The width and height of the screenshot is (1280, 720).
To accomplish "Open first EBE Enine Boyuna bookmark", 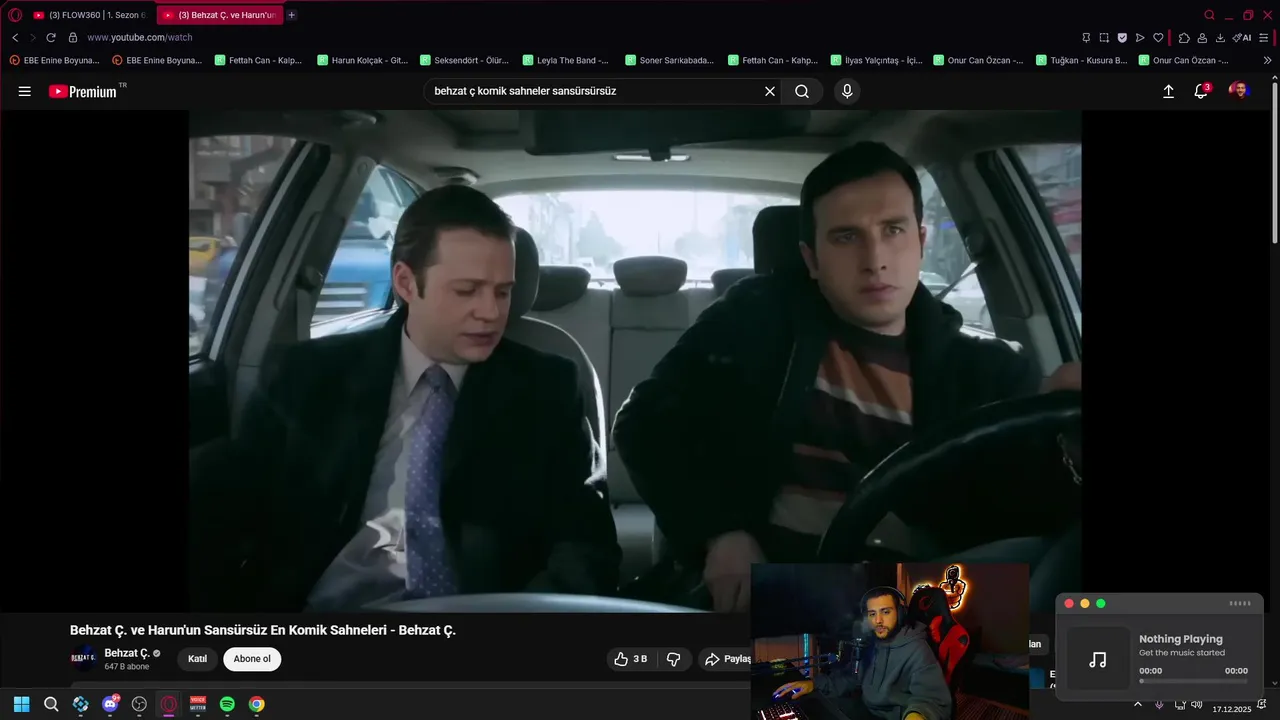I will tap(55, 60).
